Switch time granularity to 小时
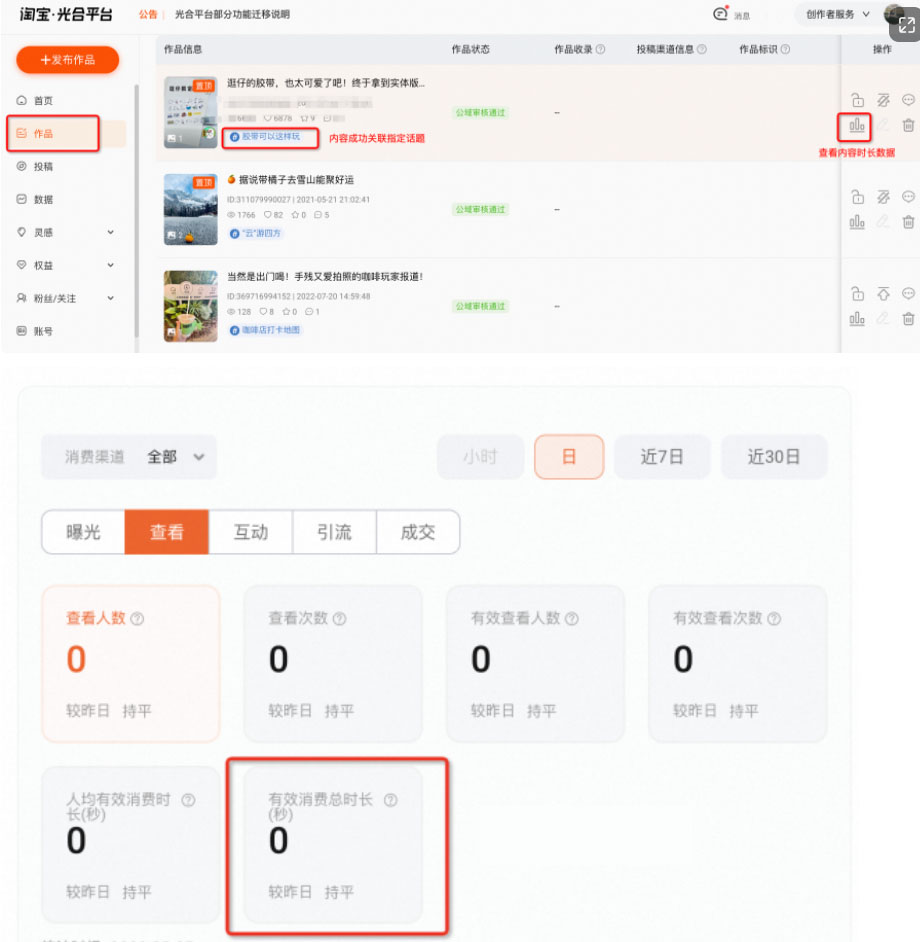 coord(481,455)
